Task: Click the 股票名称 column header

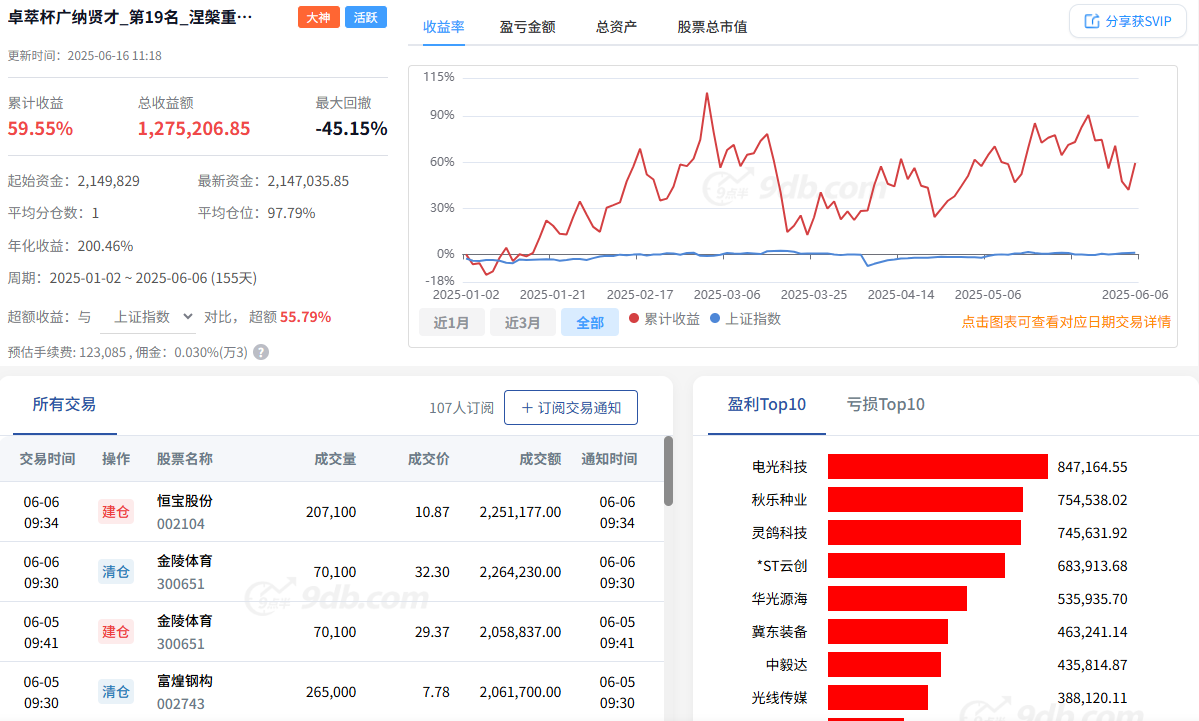Action: pos(184,459)
